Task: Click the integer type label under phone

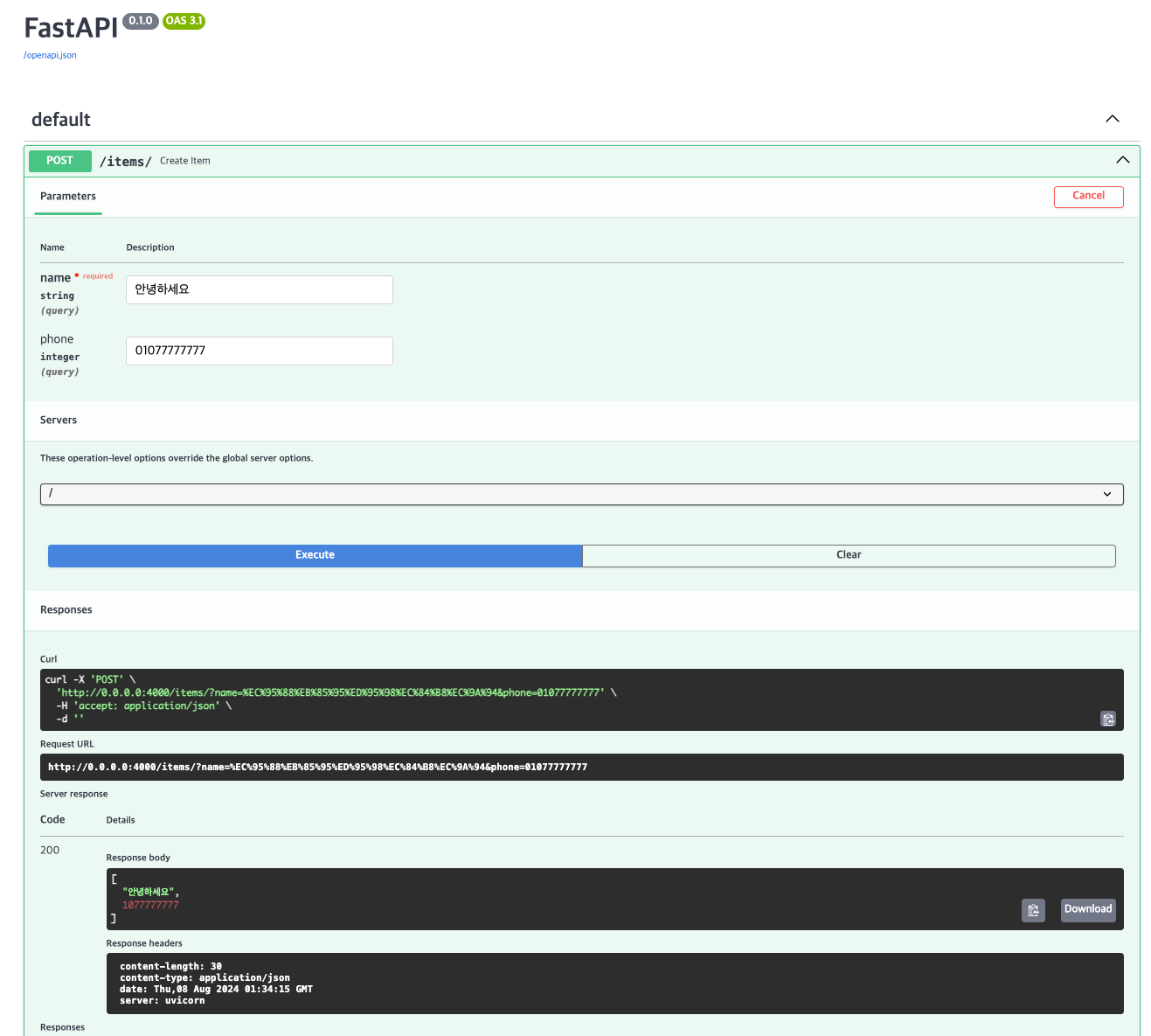Action: tap(59, 358)
